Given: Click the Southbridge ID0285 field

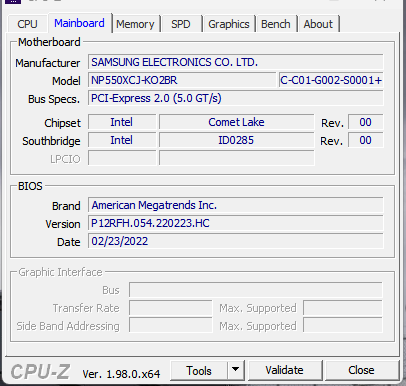Looking at the screenshot, I should [236, 140].
